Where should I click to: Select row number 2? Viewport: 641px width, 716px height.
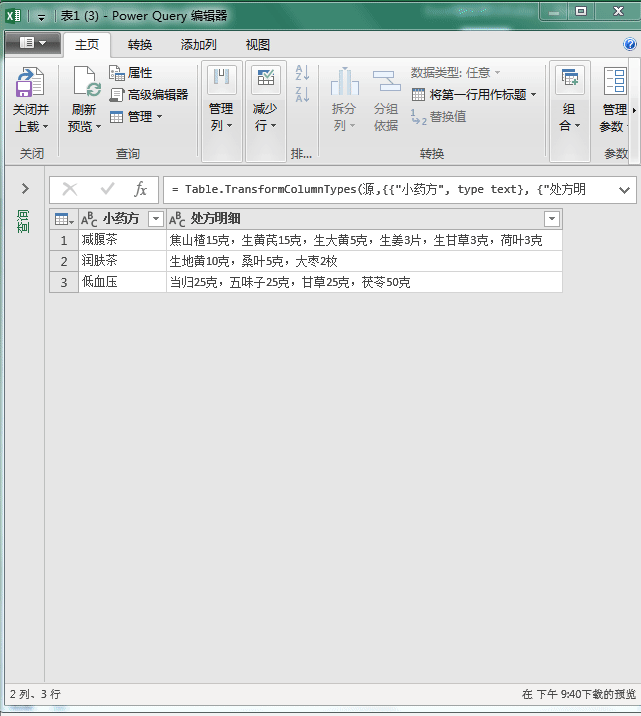(x=64, y=261)
